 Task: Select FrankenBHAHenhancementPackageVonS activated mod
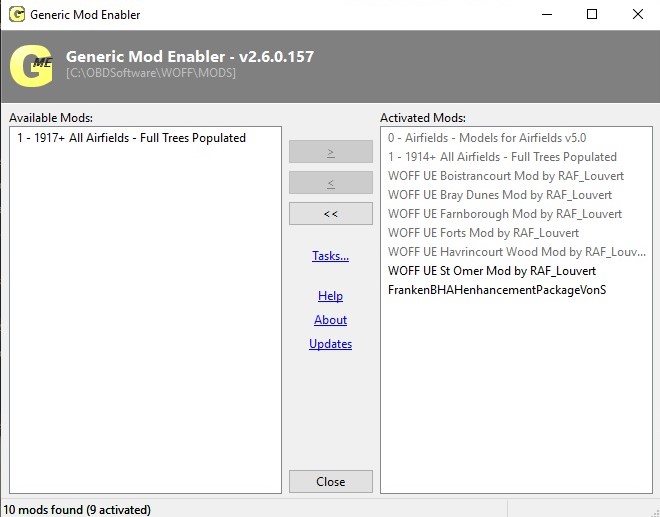[x=497, y=290]
